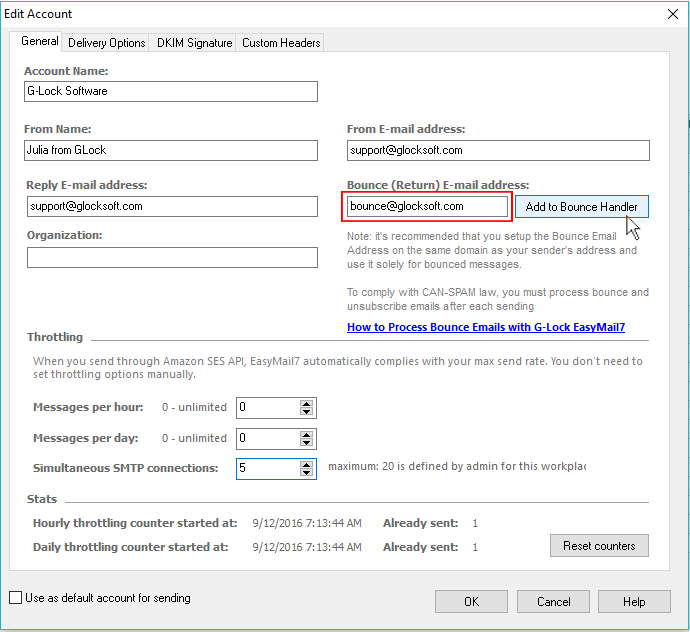Click the Cancel button
690x632 pixels.
553,602
